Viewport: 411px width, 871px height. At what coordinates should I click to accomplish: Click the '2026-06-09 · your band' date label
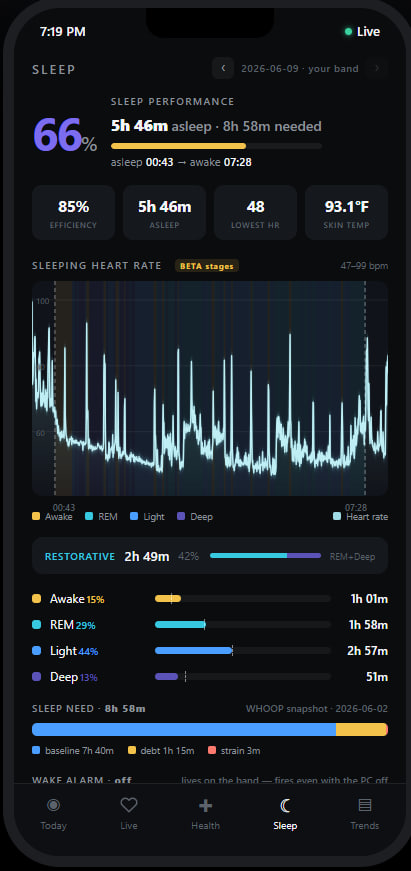[300, 69]
